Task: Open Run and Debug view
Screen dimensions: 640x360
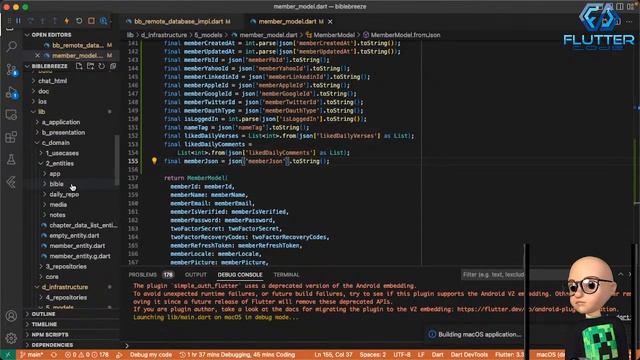Action: (x=11, y=93)
